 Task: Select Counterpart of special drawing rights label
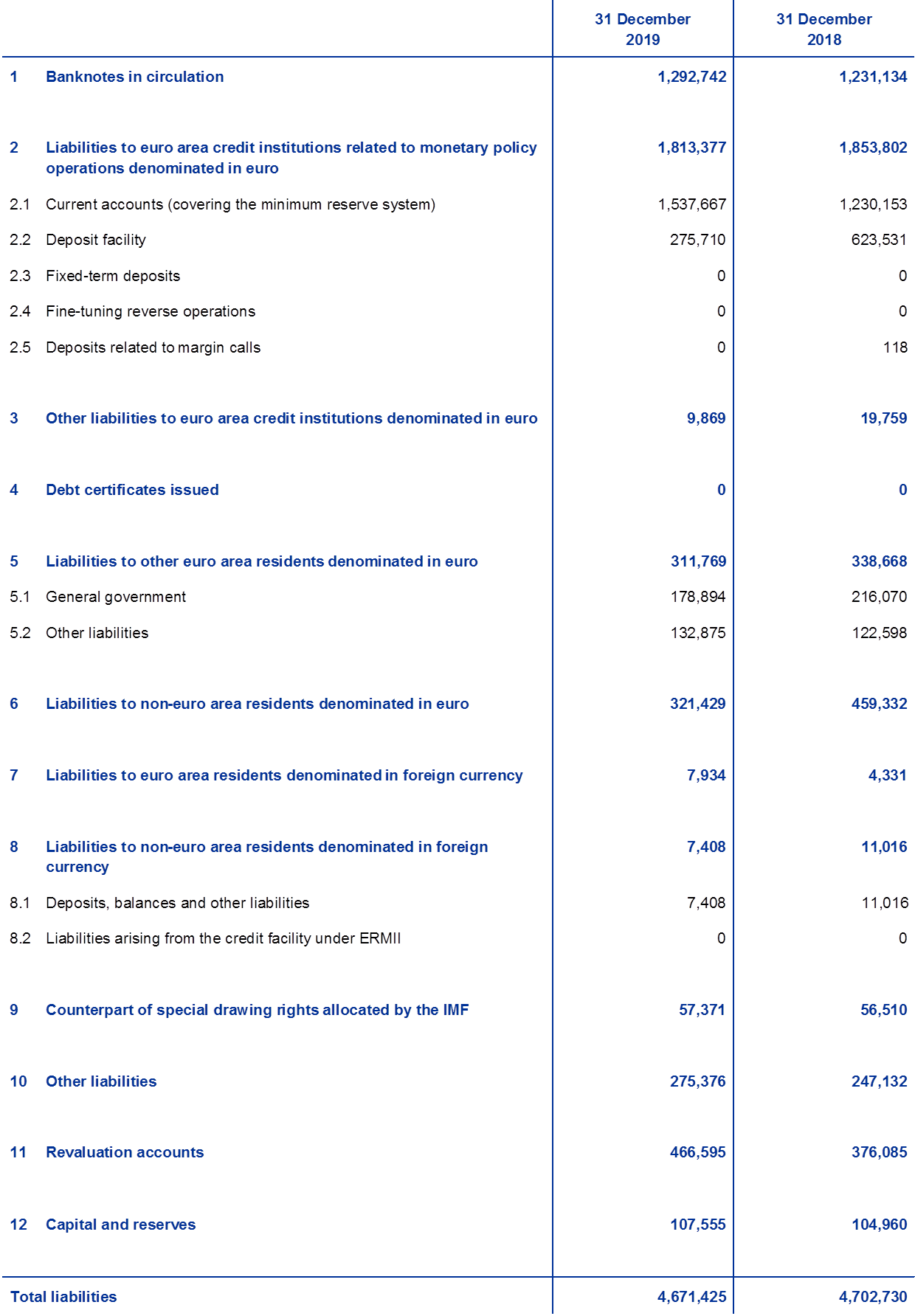[x=258, y=1010]
